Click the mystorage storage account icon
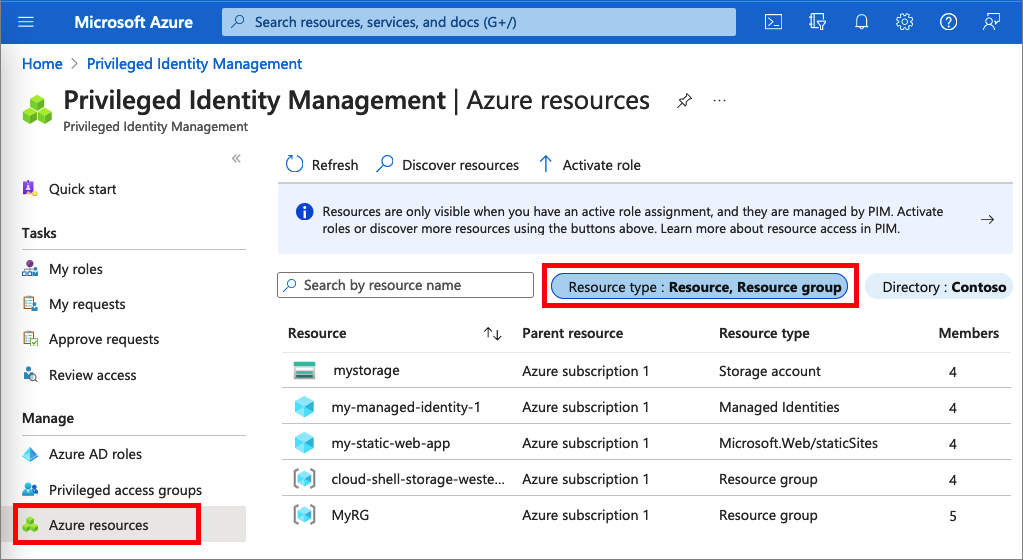The height and width of the screenshot is (560, 1023). pos(304,371)
